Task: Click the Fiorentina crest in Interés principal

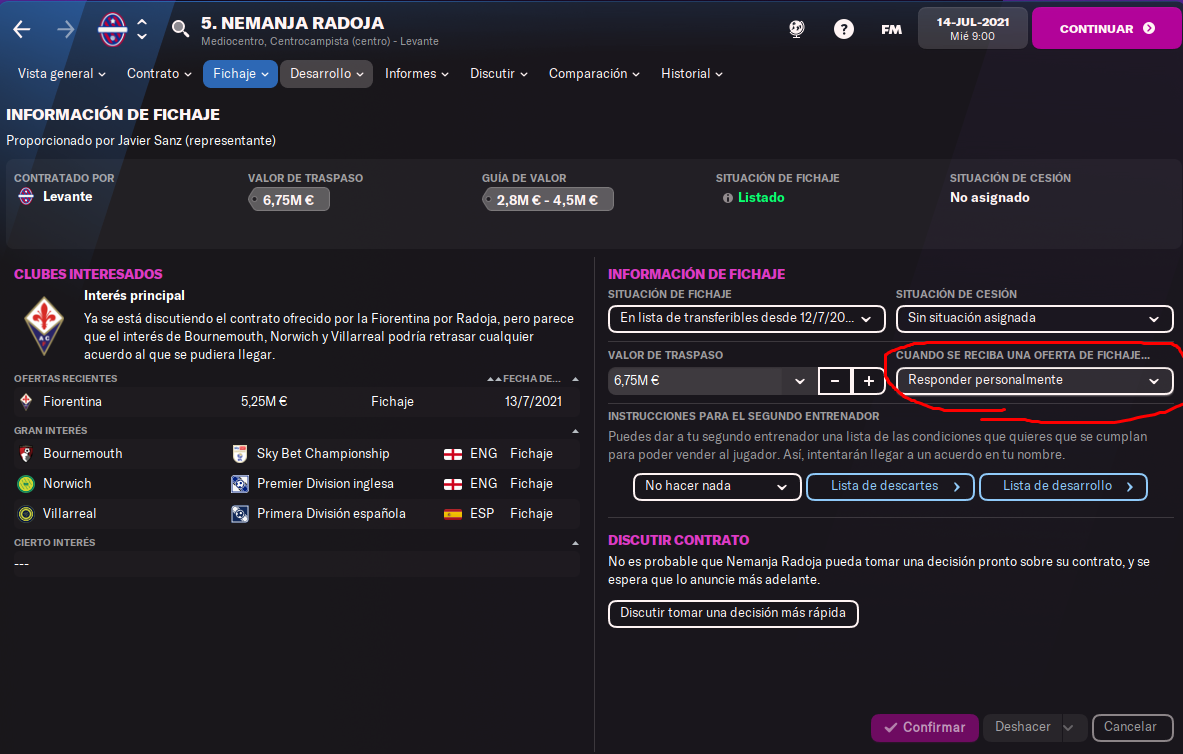Action: click(44, 325)
